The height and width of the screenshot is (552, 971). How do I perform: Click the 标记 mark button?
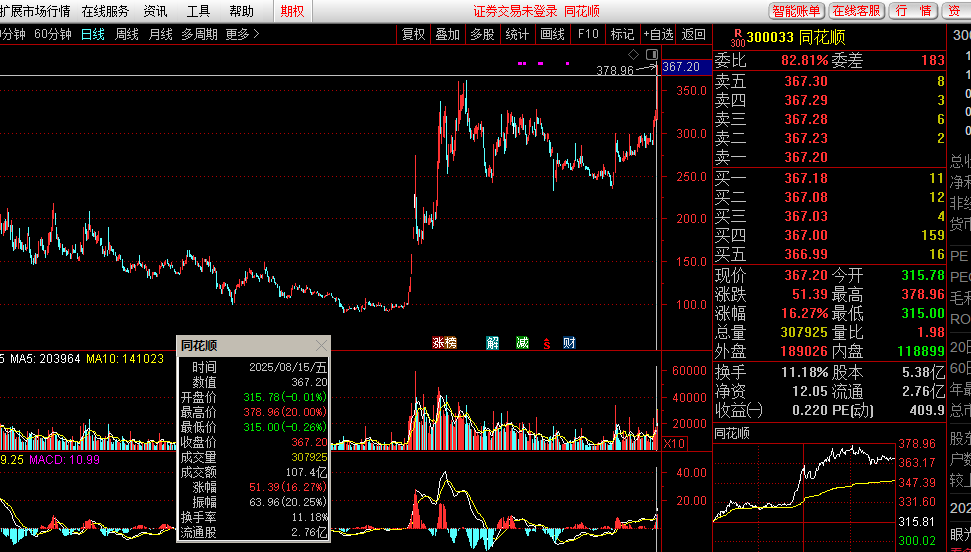click(x=622, y=35)
